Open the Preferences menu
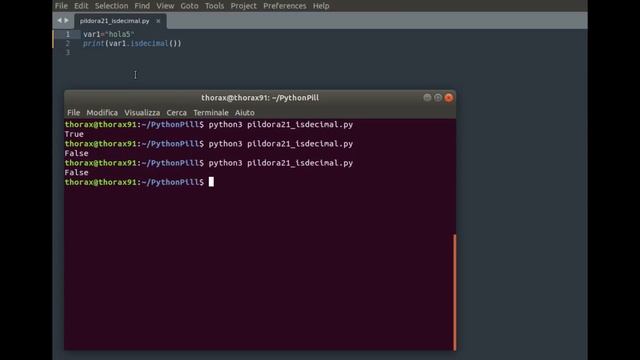 pos(284,6)
